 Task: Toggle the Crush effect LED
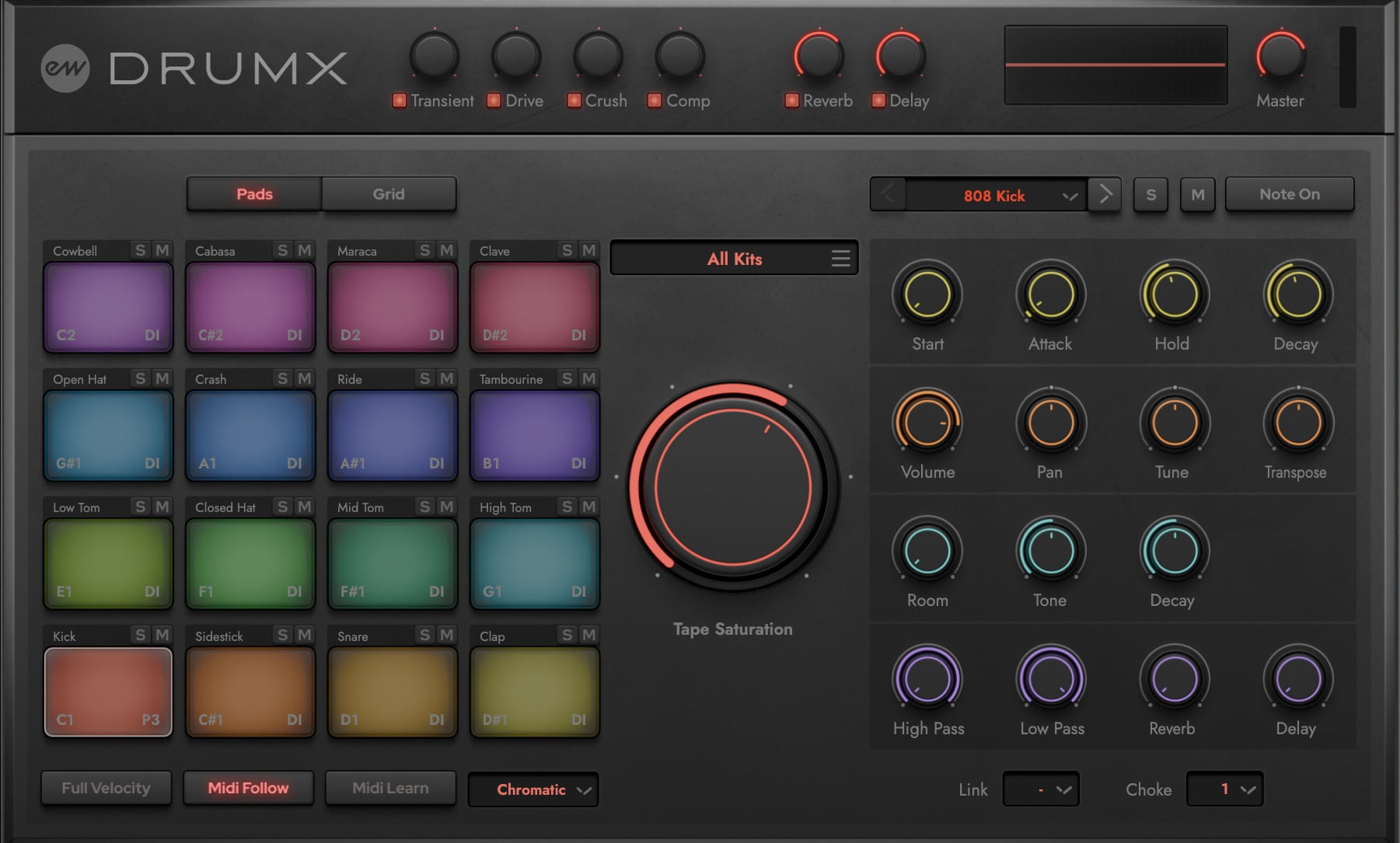point(574,100)
